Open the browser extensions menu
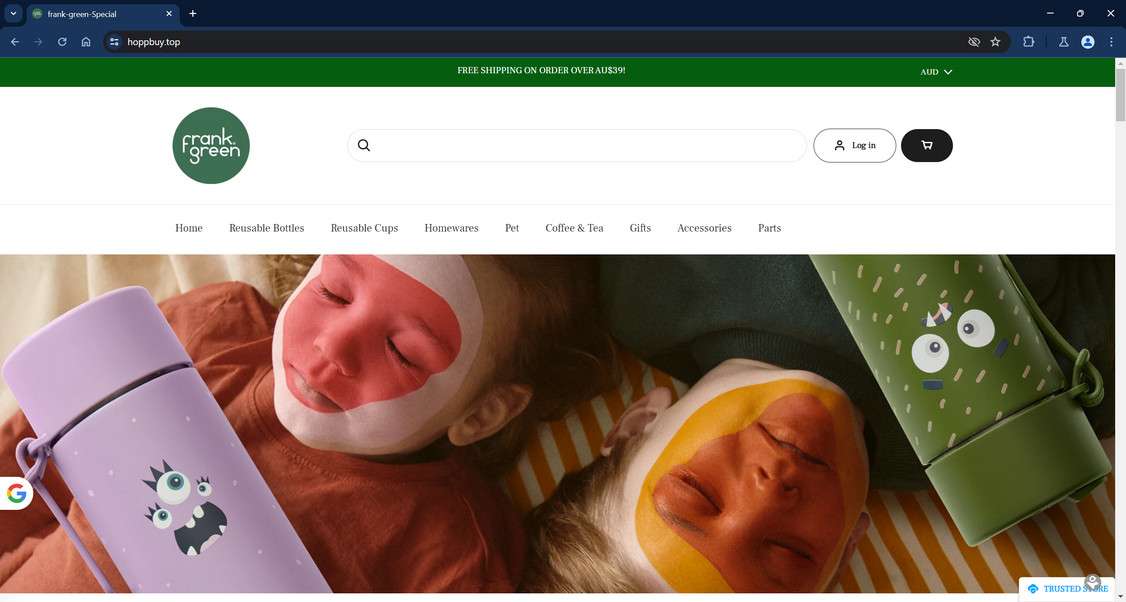1126x602 pixels. pyautogui.click(x=1028, y=42)
